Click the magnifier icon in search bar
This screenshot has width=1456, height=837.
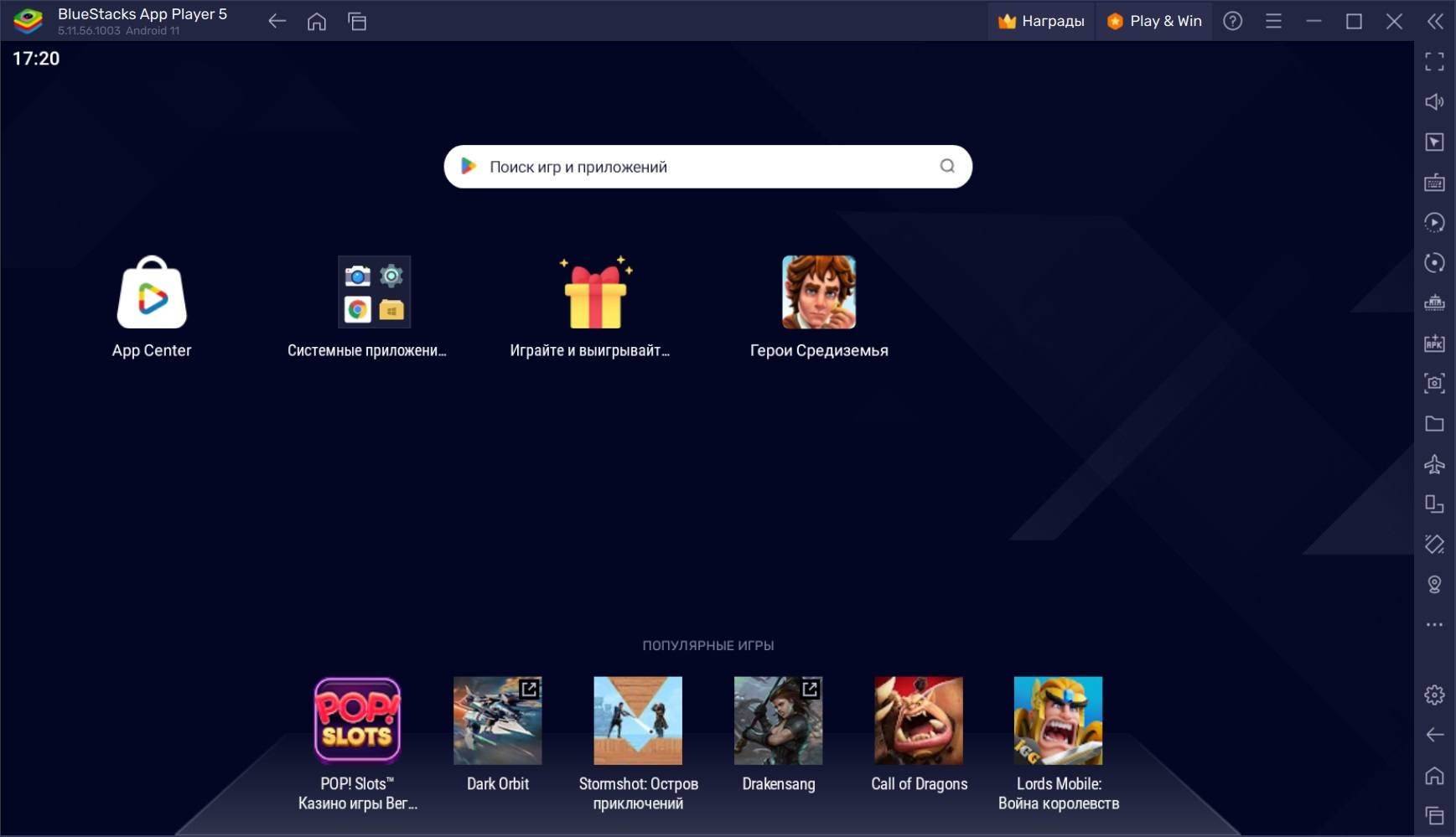point(947,166)
